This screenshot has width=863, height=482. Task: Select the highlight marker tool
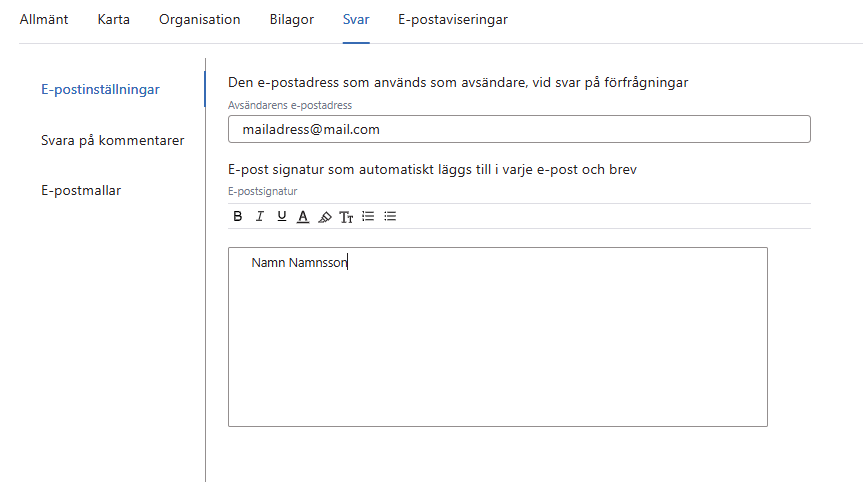click(324, 216)
